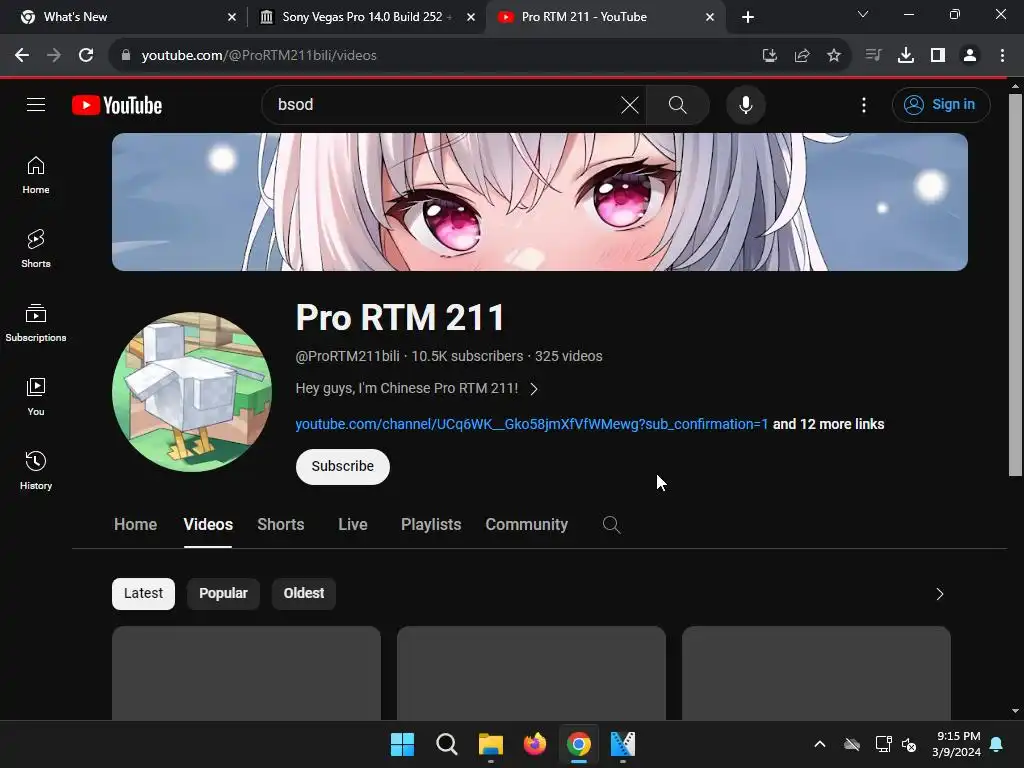Open Chrome three-dot menu

[x=1002, y=56]
